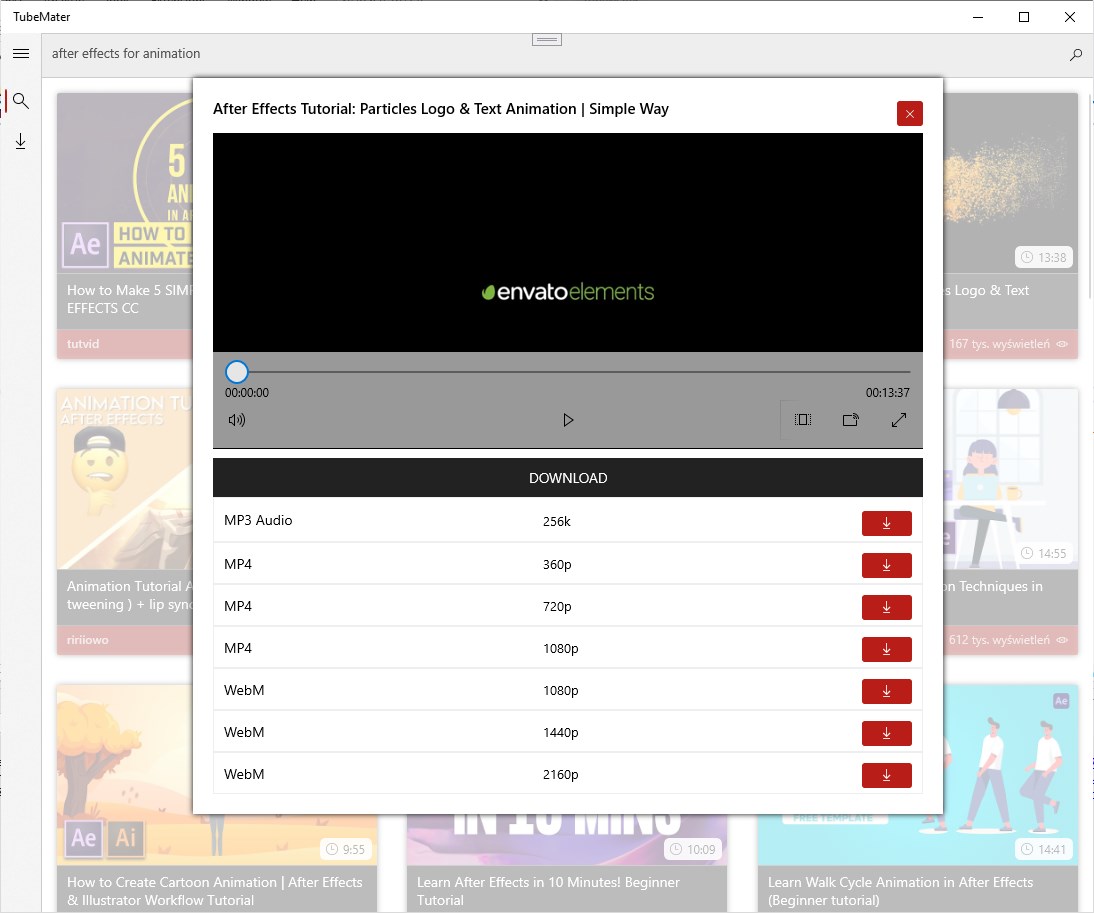This screenshot has height=913, width=1094.
Task: Click the elapsed time 00:00:00 label
Action: [x=247, y=393]
